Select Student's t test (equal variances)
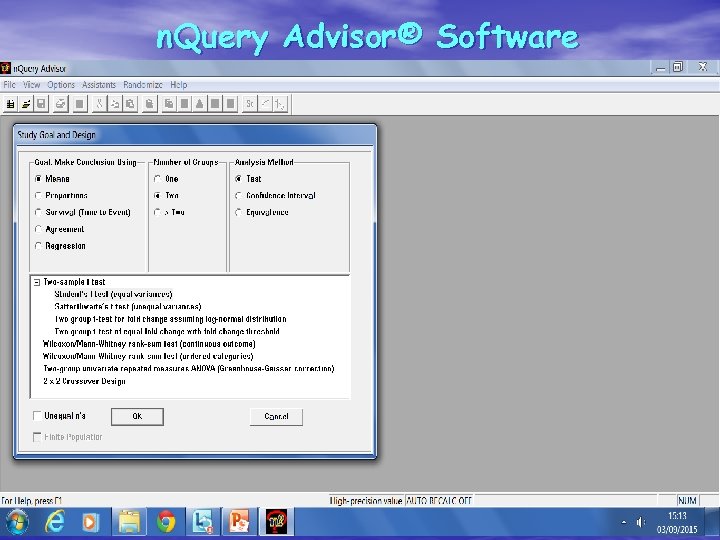 113,294
